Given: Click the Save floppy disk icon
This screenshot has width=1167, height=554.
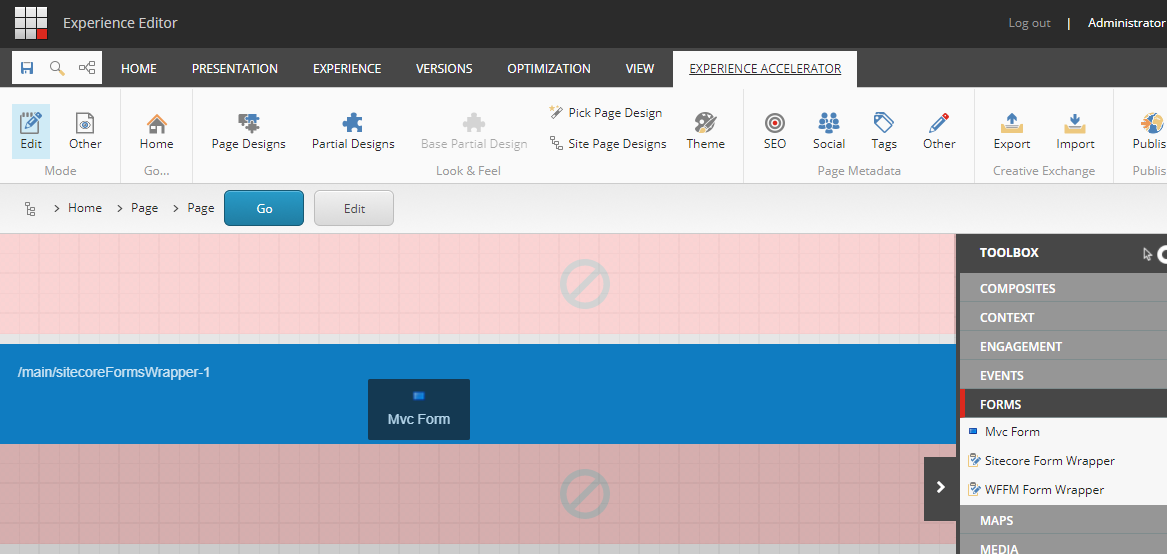Looking at the screenshot, I should point(27,69).
